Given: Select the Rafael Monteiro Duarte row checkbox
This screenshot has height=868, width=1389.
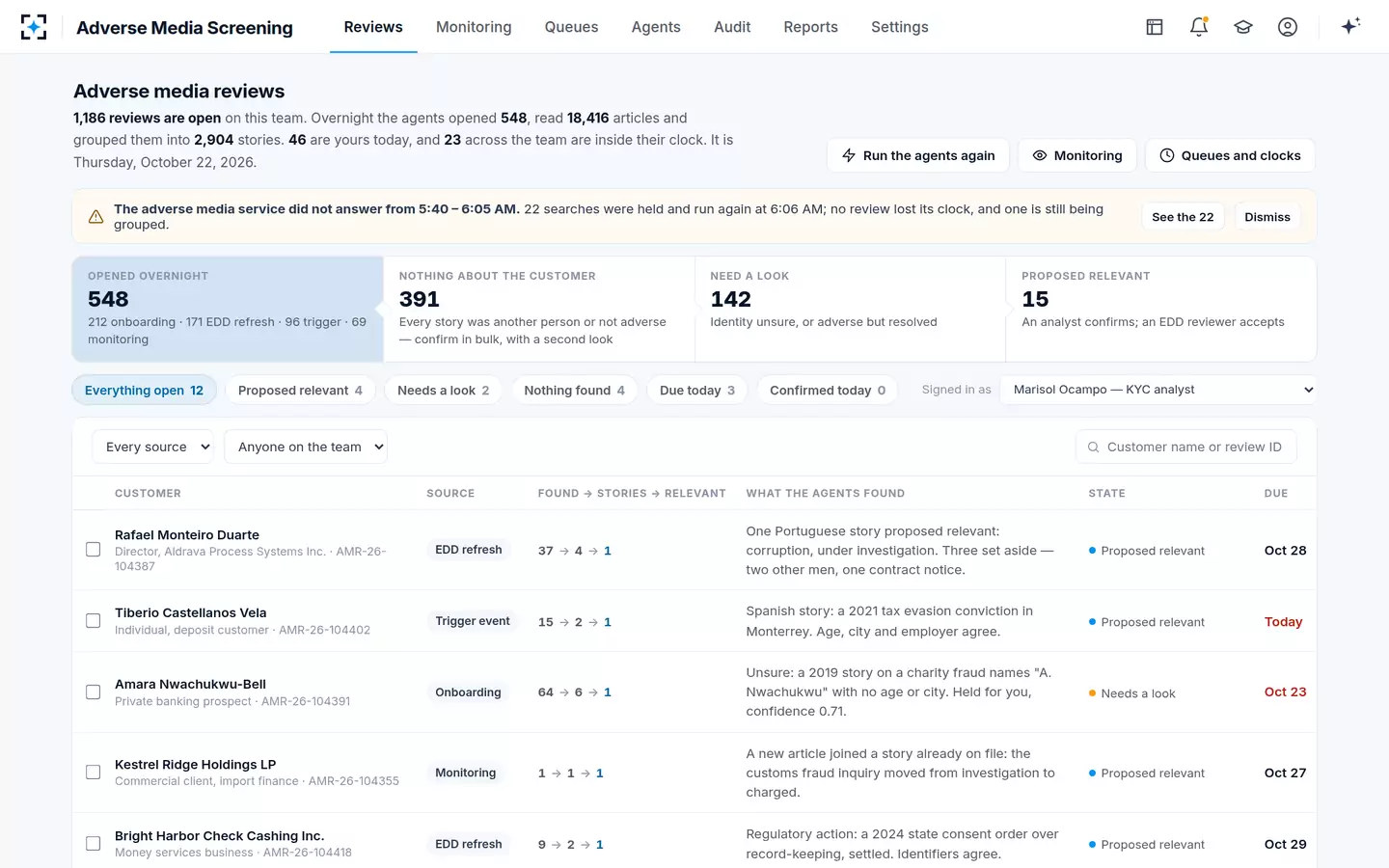Looking at the screenshot, I should pos(94,550).
